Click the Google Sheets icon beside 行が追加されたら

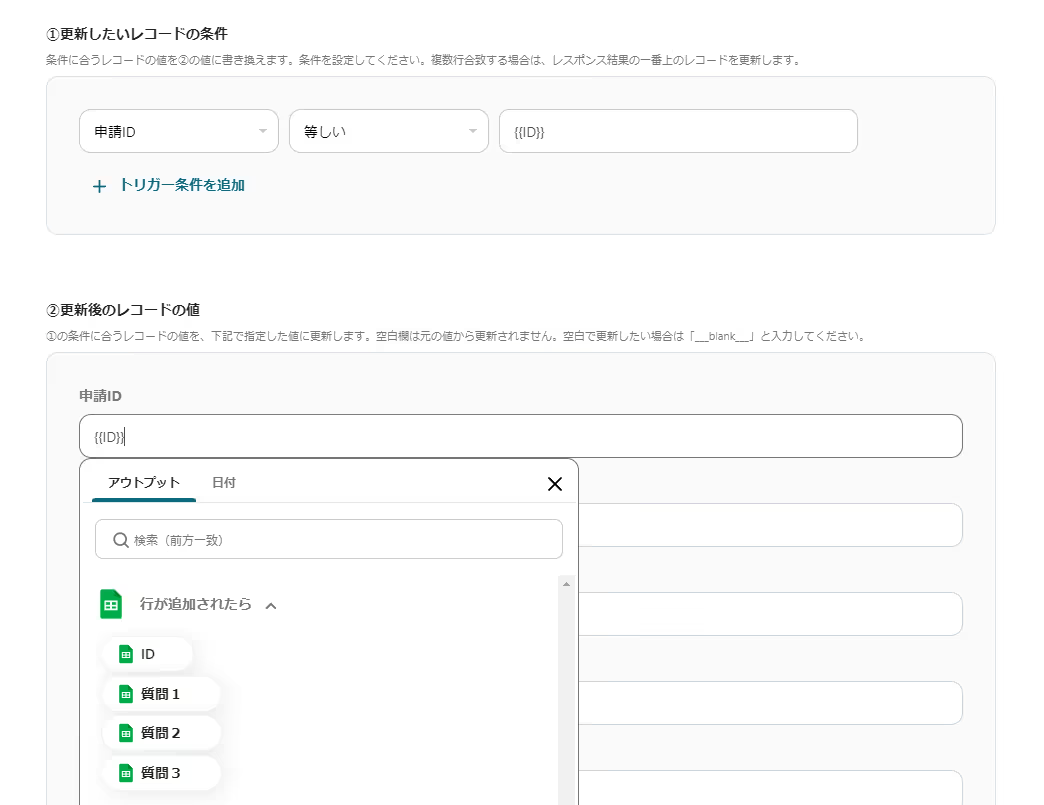[111, 604]
